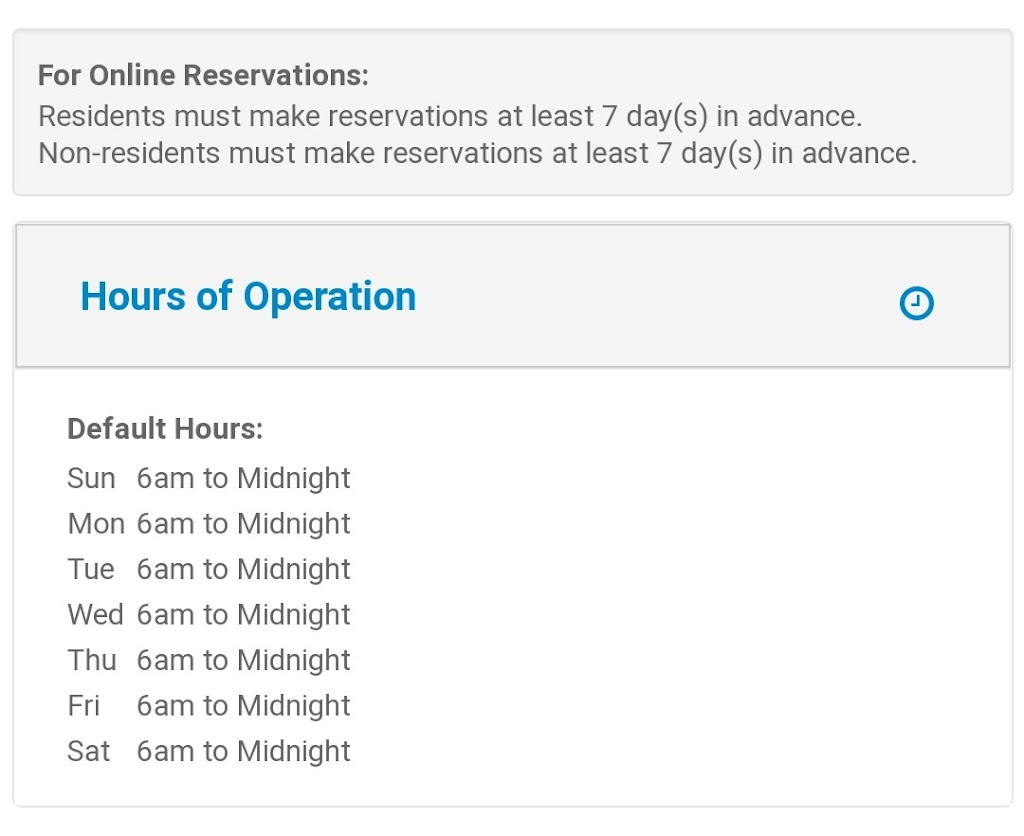
Task: Select the Mon 6am to Midnight row
Action: [x=209, y=524]
